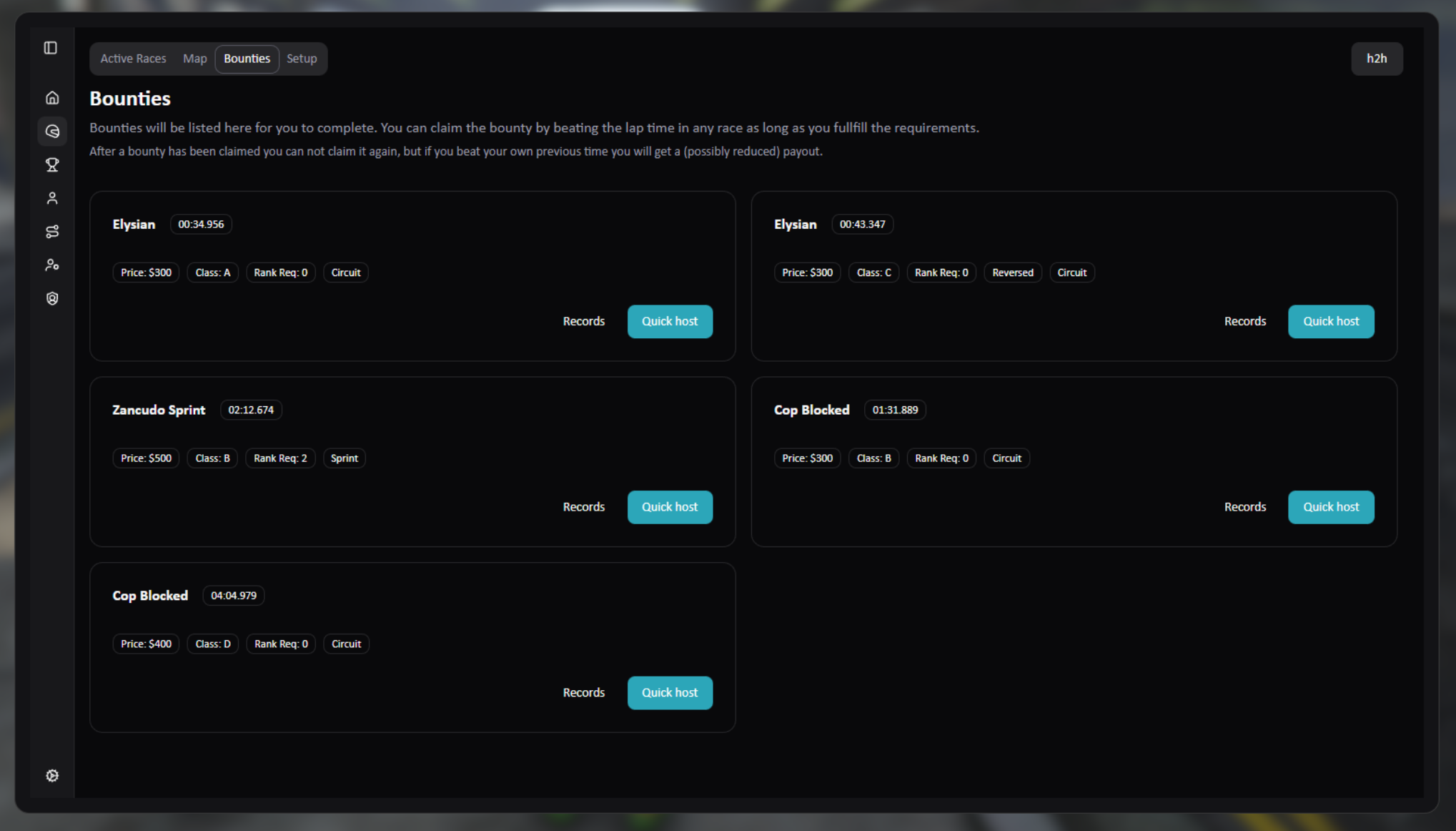Open the track route icon
This screenshot has height=831, width=1456.
tap(52, 232)
